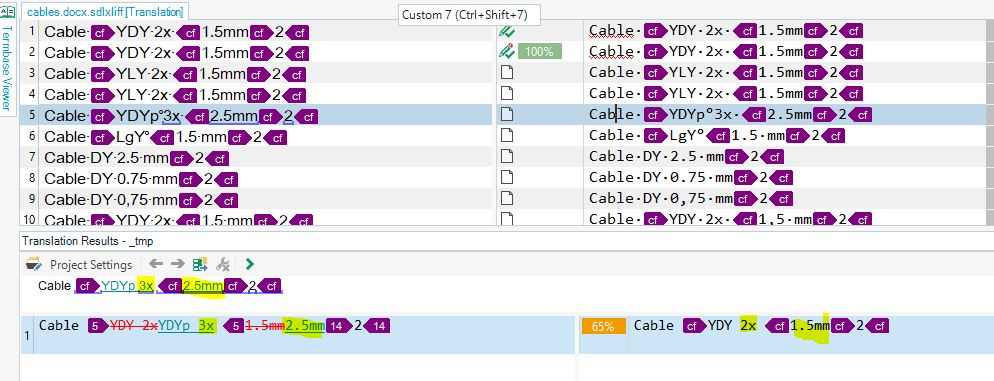Select source segment 6 Cable LgY°
994x381 pixels.
point(166,137)
